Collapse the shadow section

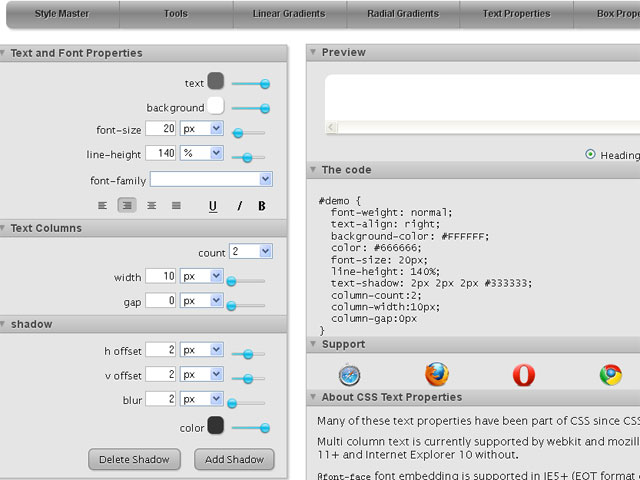tap(2, 324)
